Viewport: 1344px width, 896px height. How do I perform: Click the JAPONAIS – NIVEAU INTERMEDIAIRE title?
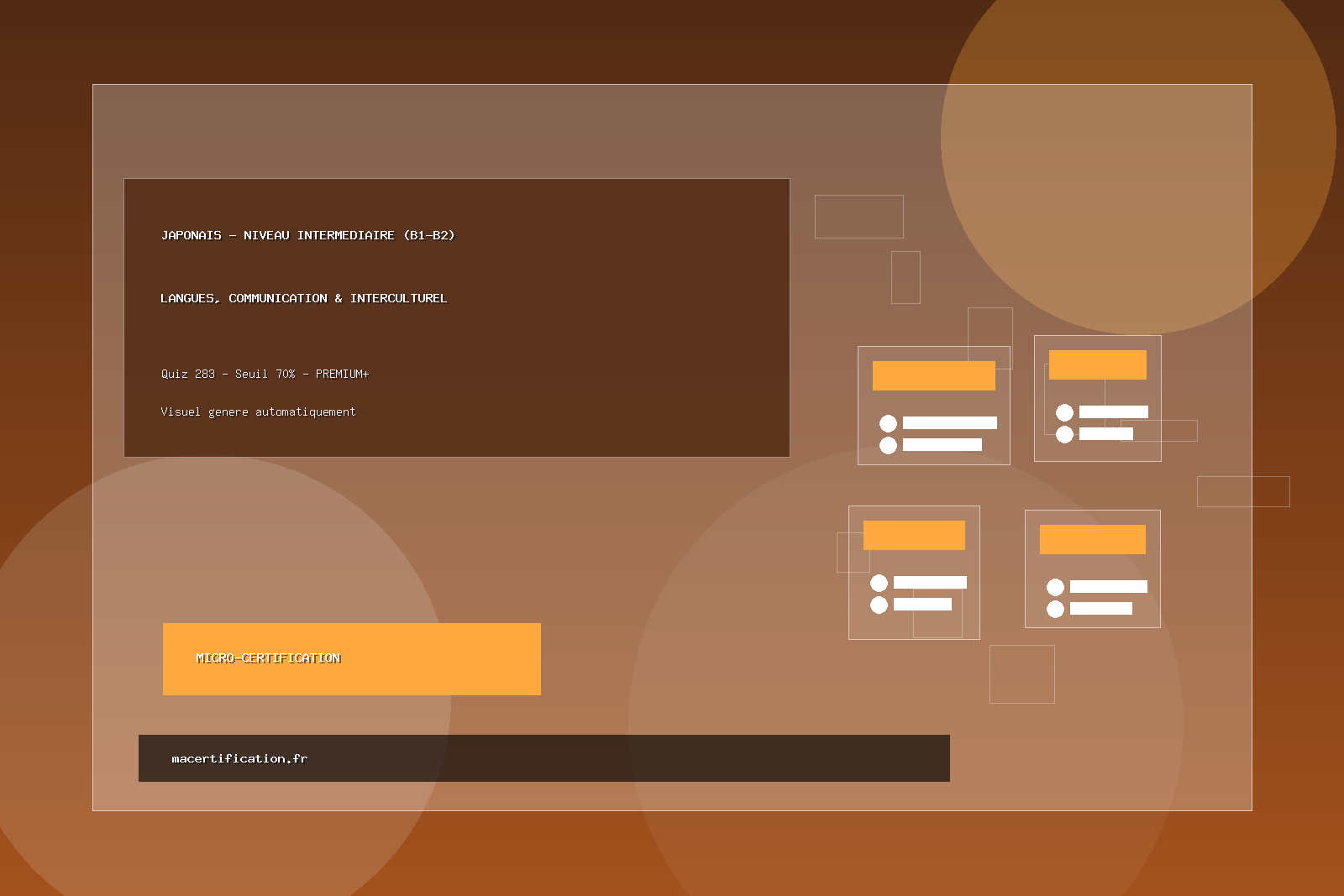click(307, 235)
